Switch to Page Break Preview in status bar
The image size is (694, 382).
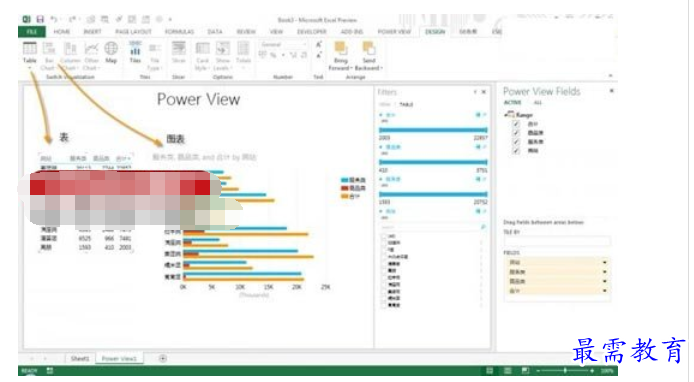click(525, 370)
